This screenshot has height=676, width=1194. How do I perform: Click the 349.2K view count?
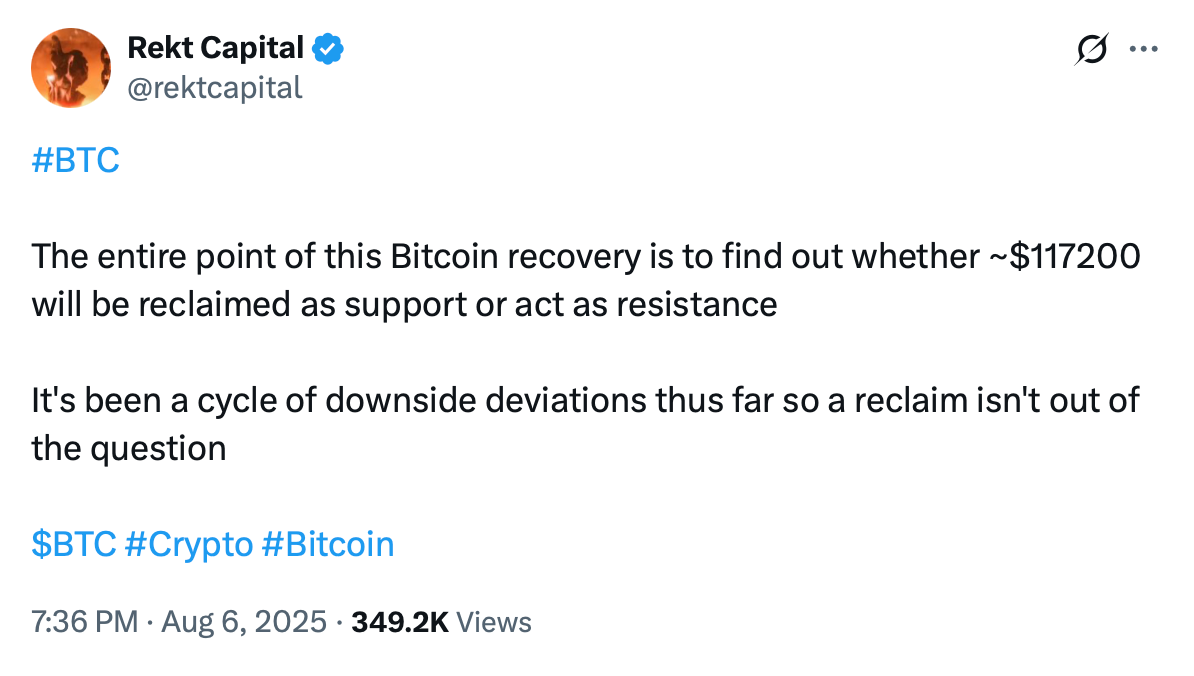coord(400,622)
